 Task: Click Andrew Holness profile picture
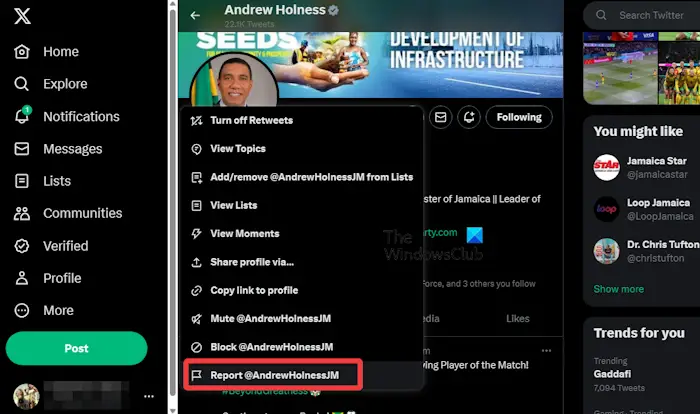tap(234, 80)
